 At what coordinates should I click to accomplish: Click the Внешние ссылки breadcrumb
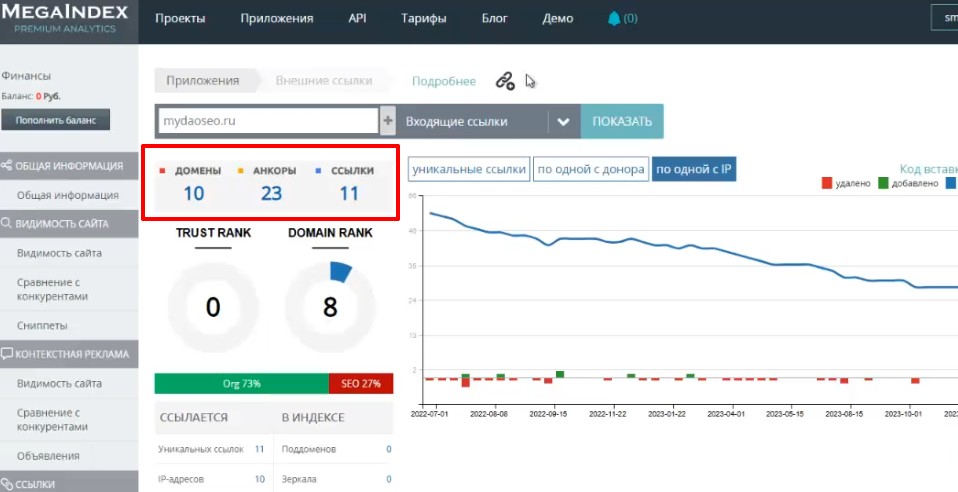[324, 81]
